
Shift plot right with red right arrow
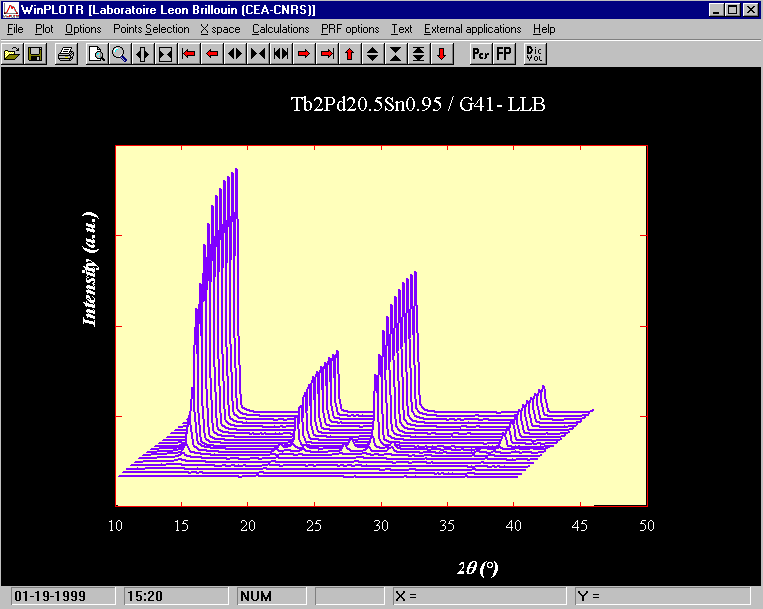pos(304,54)
